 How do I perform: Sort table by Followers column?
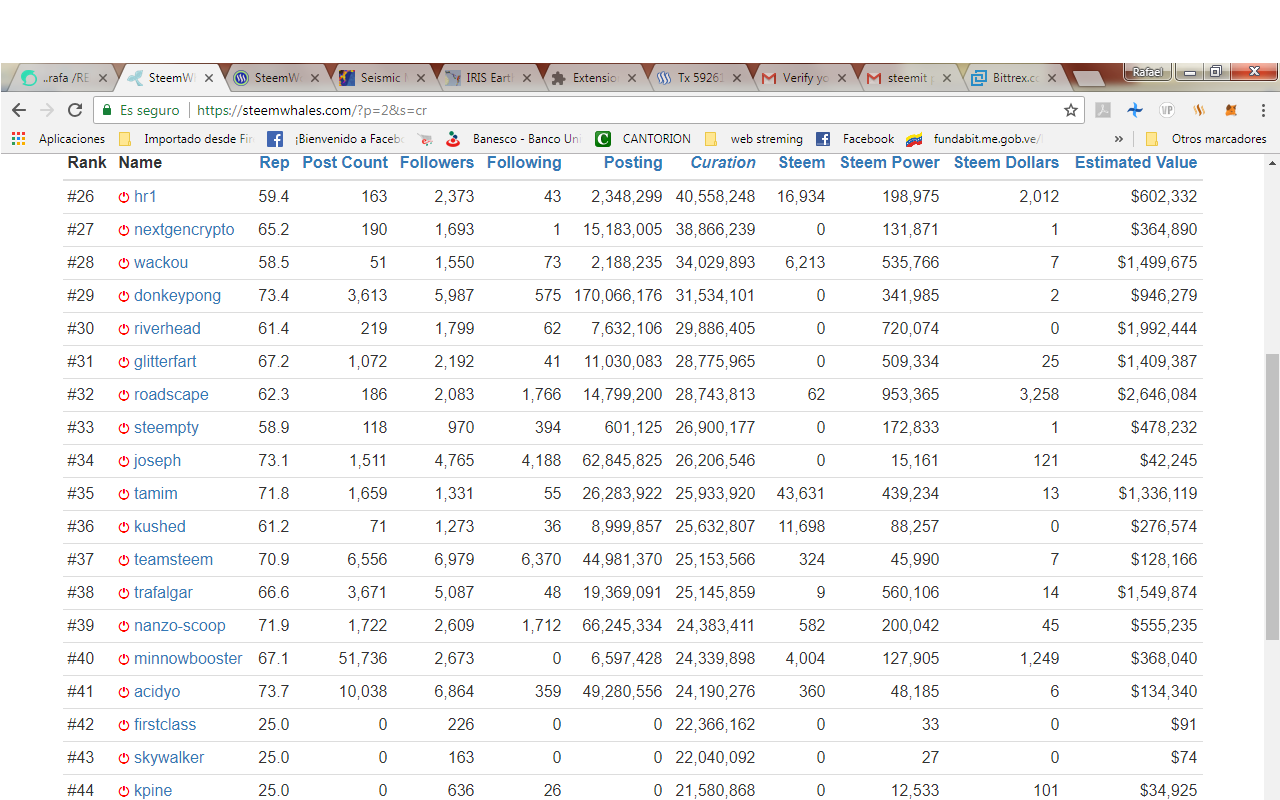[437, 163]
